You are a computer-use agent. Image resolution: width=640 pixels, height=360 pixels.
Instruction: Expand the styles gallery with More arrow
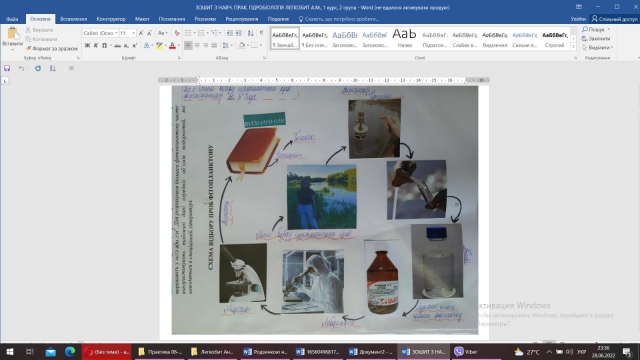[x=573, y=47]
